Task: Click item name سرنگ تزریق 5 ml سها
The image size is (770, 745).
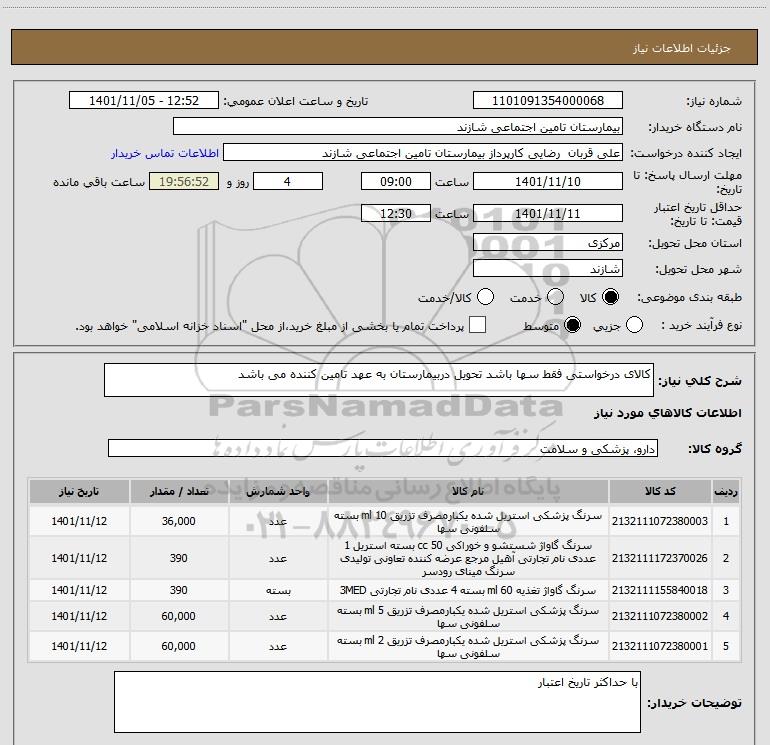Action: (x=468, y=617)
